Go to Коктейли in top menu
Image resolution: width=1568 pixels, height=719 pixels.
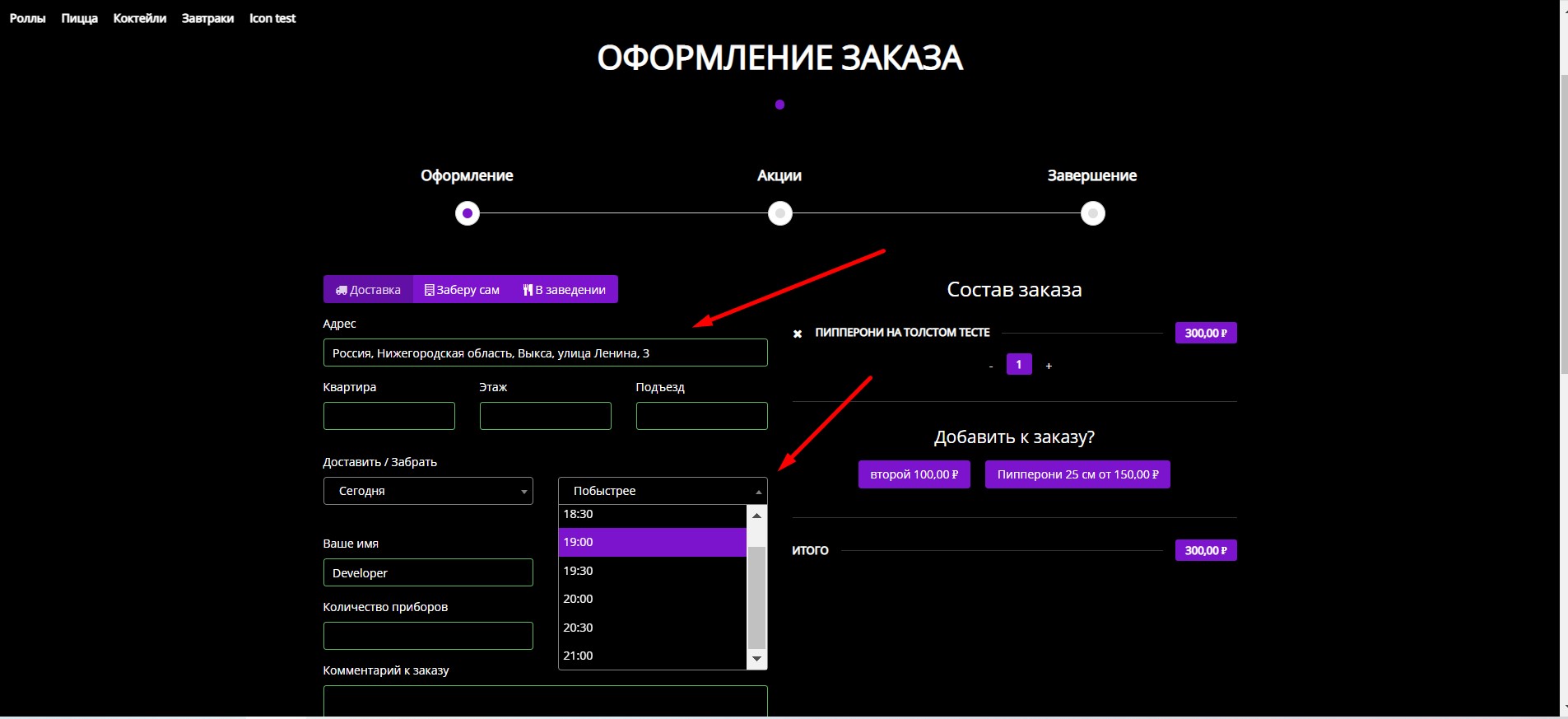click(139, 18)
